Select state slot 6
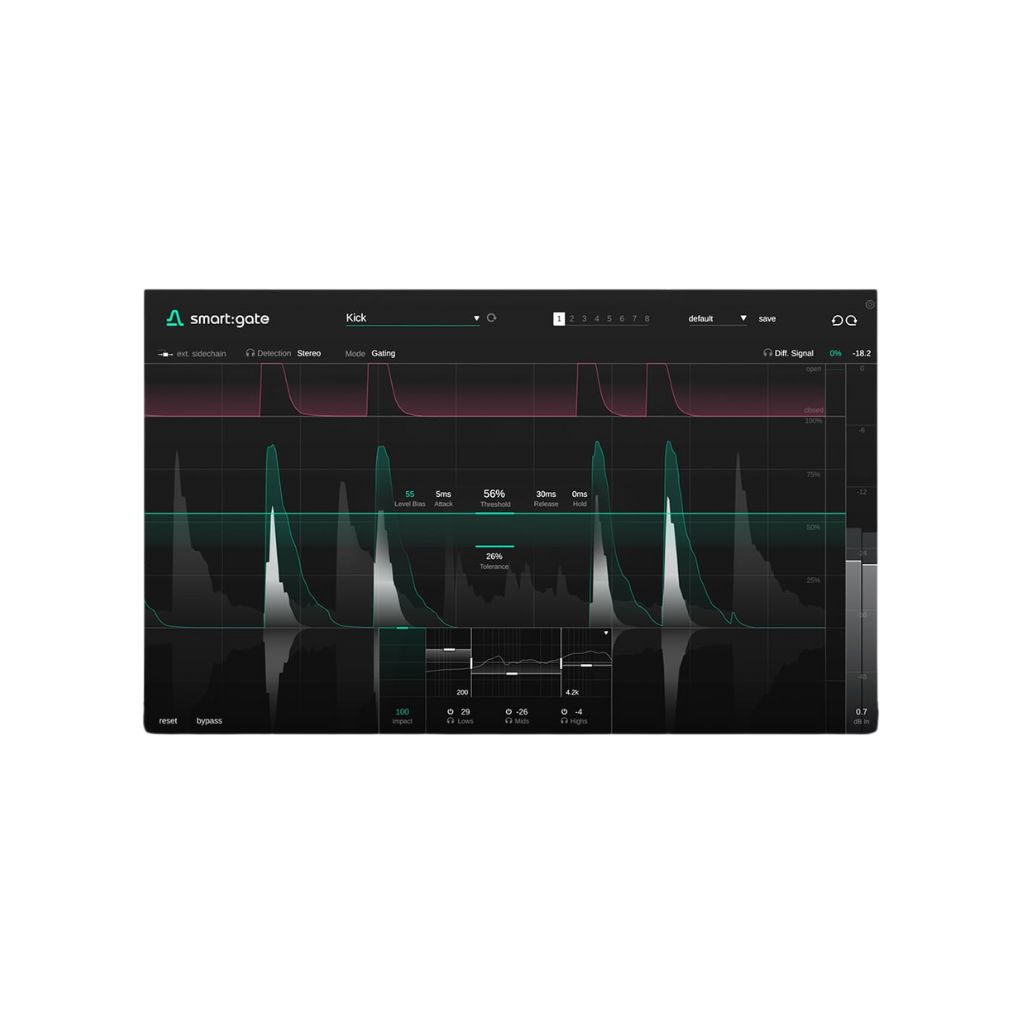This screenshot has width=1024, height=1024. 622,319
